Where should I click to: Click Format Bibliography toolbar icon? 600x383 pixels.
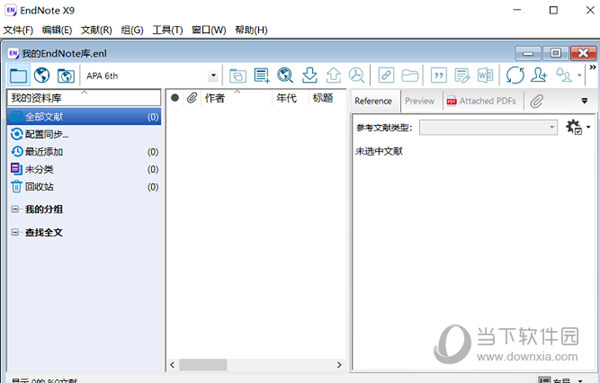coord(462,75)
